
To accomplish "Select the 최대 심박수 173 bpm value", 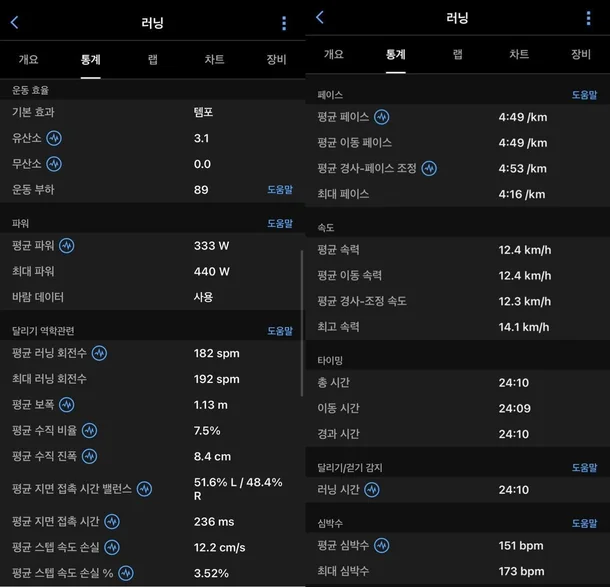I will [521, 571].
